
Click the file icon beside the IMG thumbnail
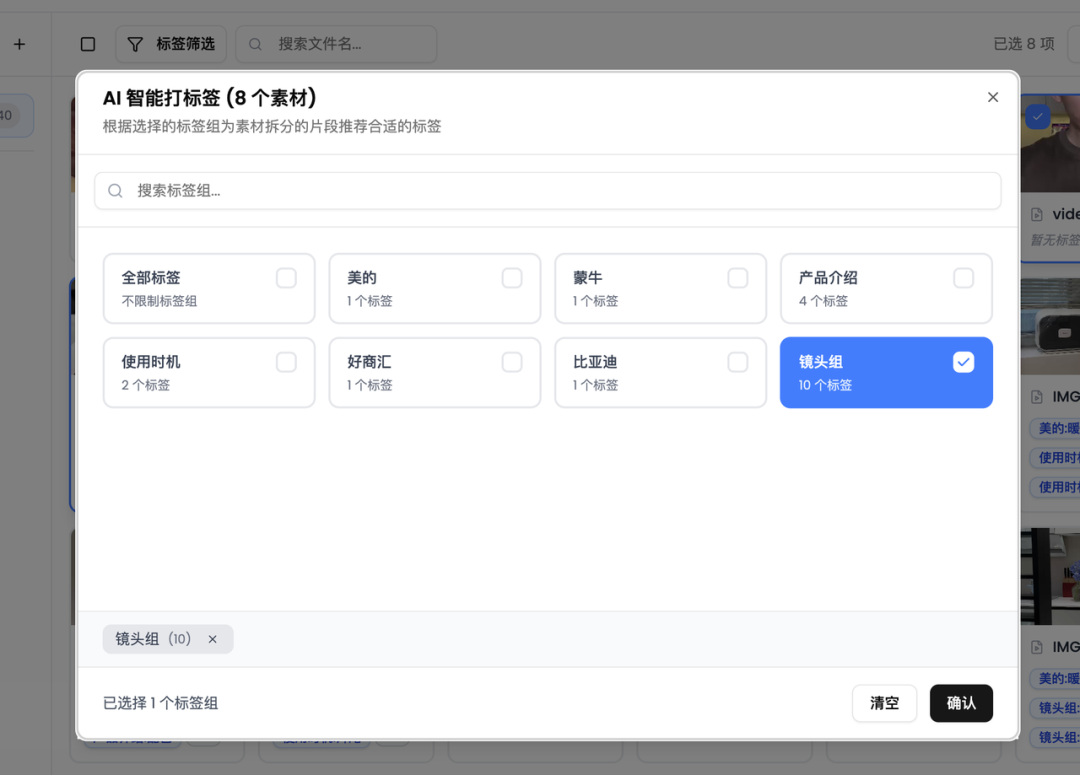(1035, 396)
